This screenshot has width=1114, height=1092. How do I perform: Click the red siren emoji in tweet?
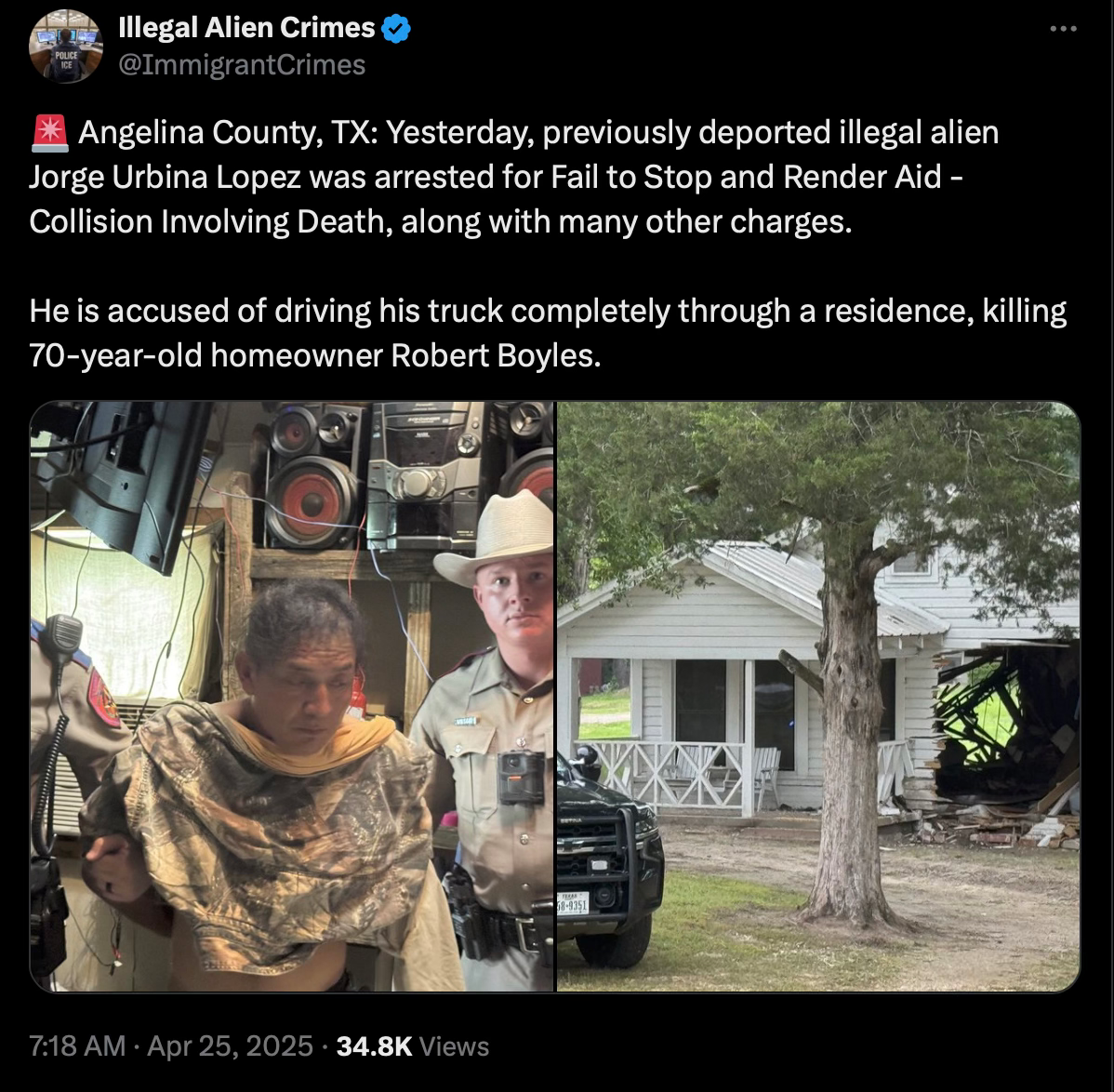click(49, 133)
